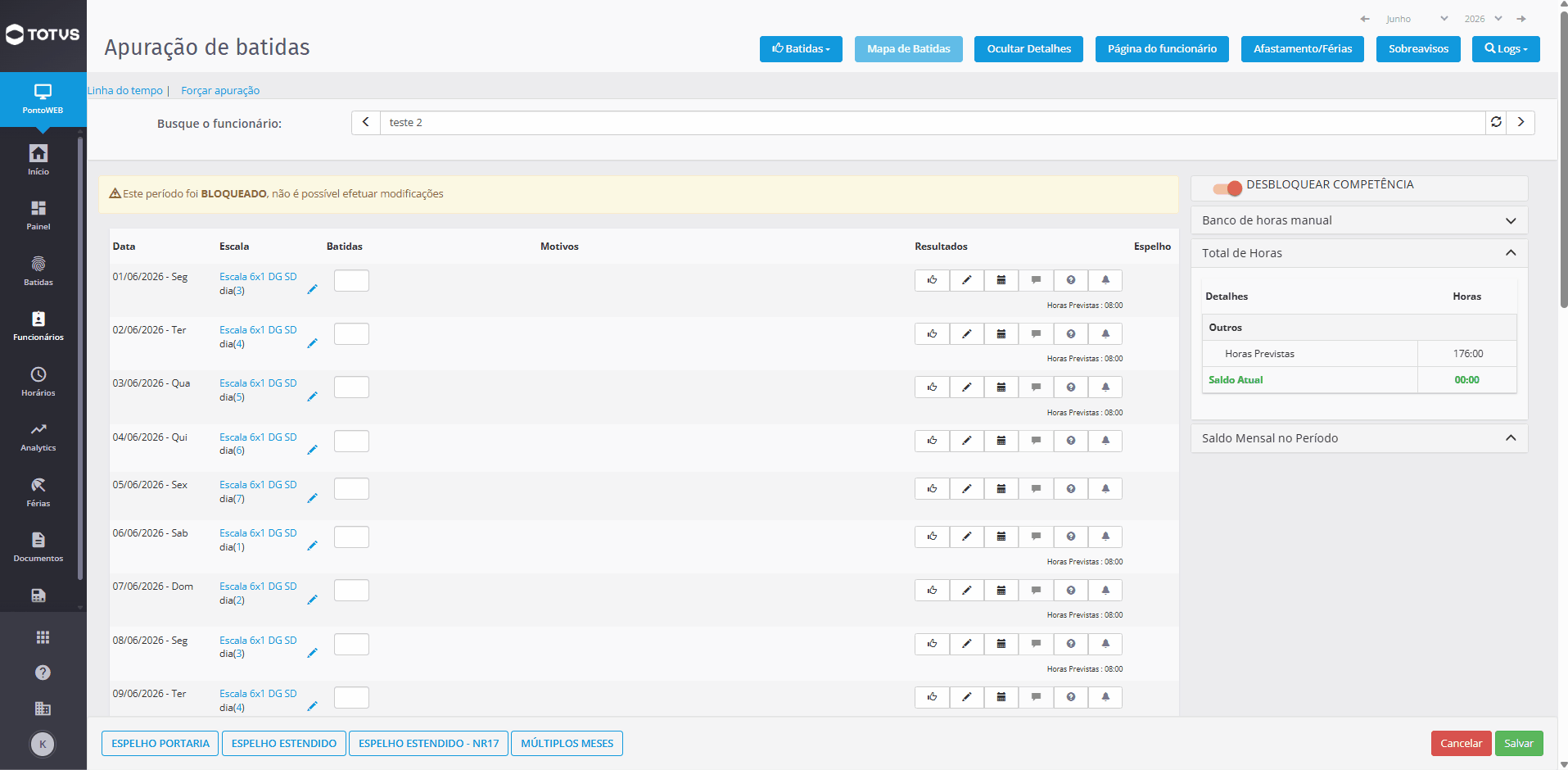Screen dimensions: 1568x770
Task: Open Escala 6x1 DG SD link for 06/06/2026
Action: [258, 533]
